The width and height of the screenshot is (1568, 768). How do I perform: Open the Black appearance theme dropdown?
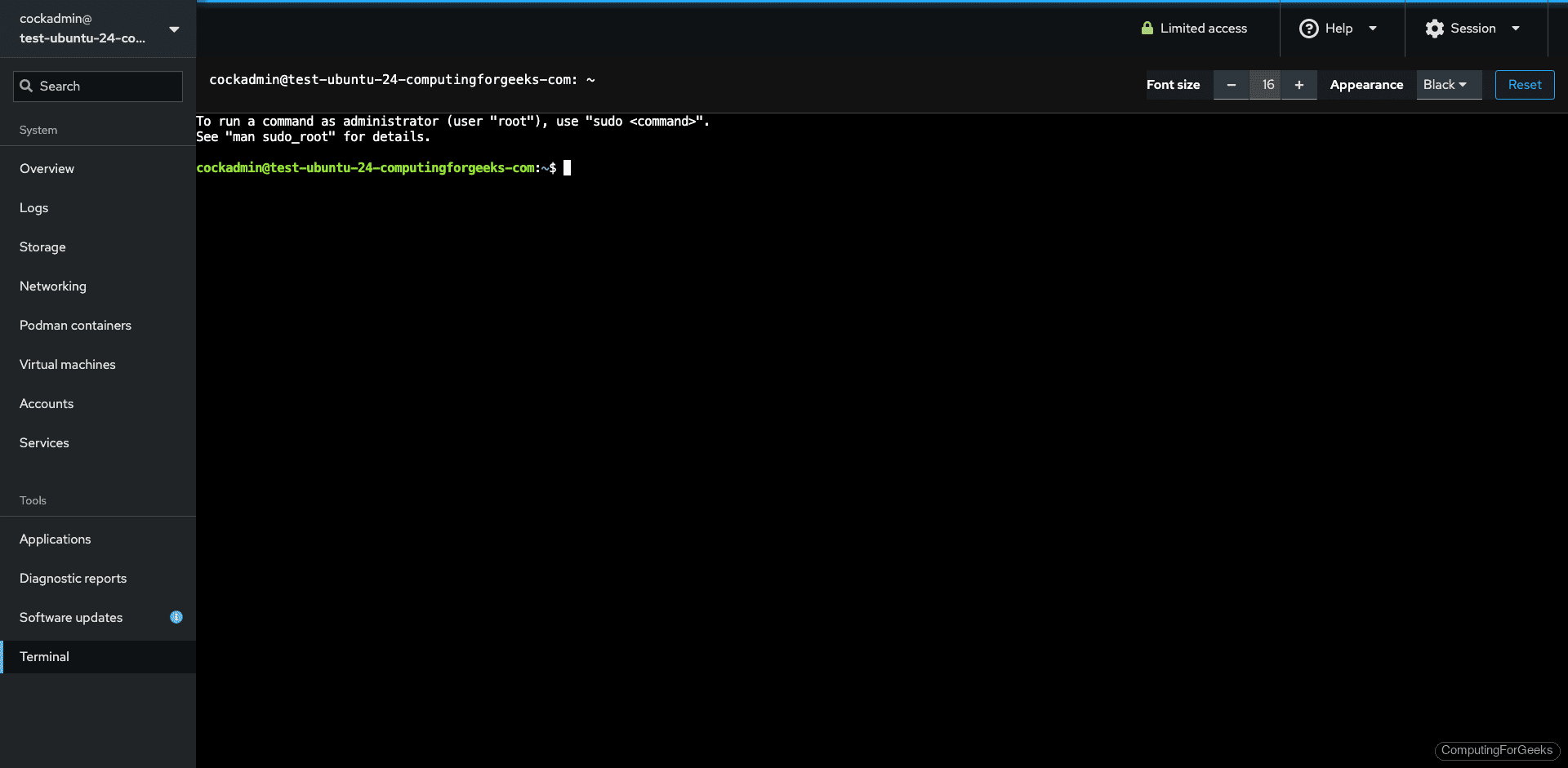[1447, 85]
